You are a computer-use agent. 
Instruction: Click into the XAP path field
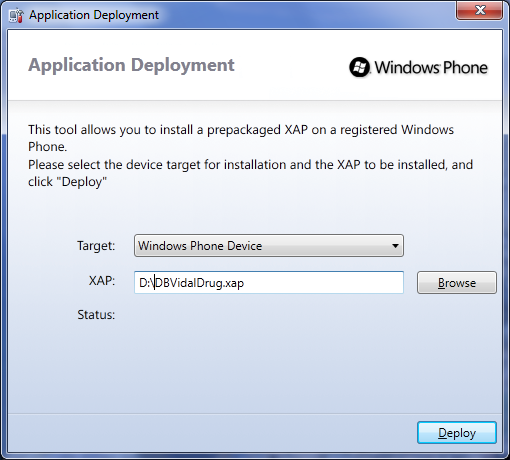269,283
